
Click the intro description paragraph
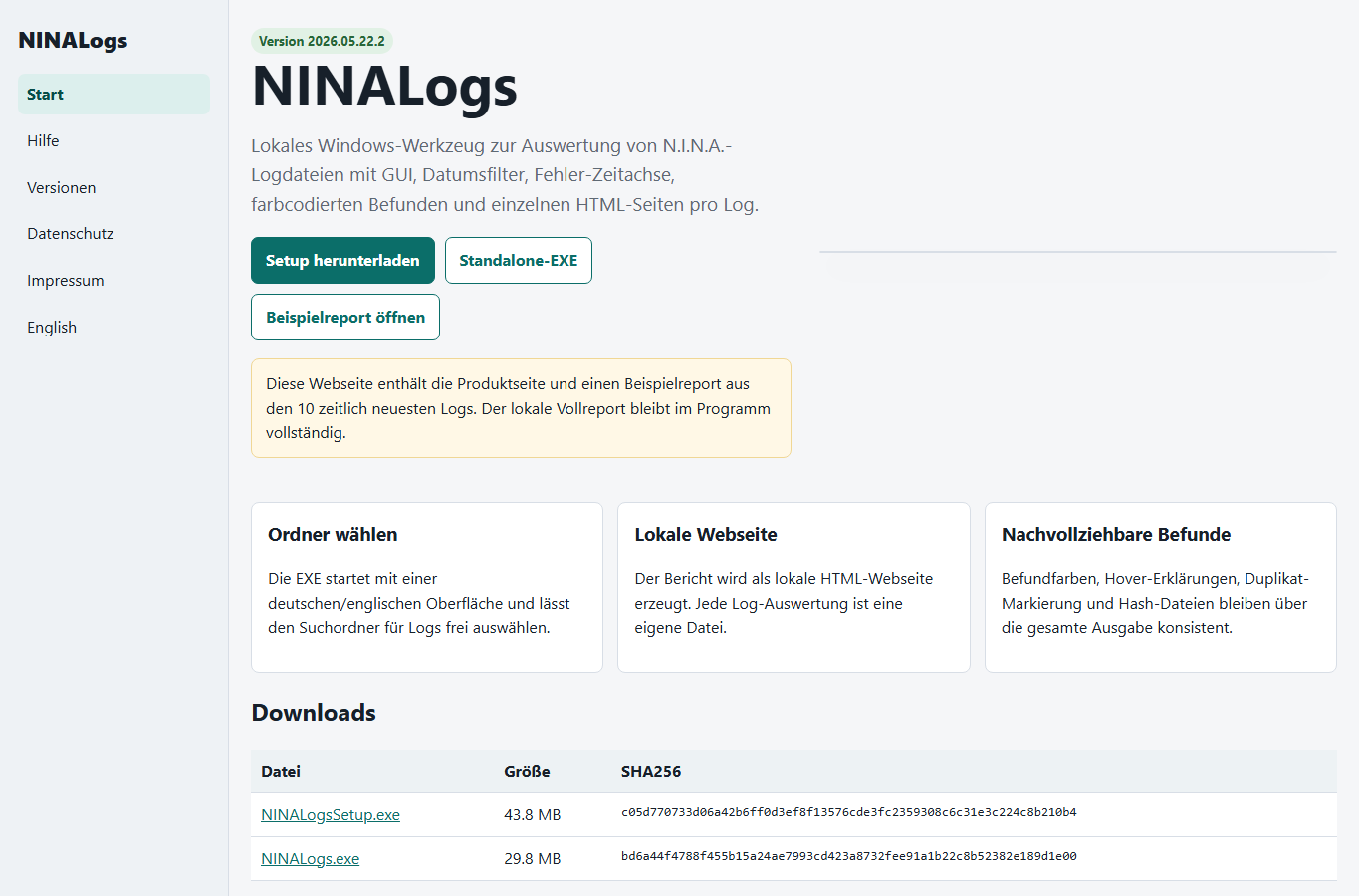coord(505,175)
